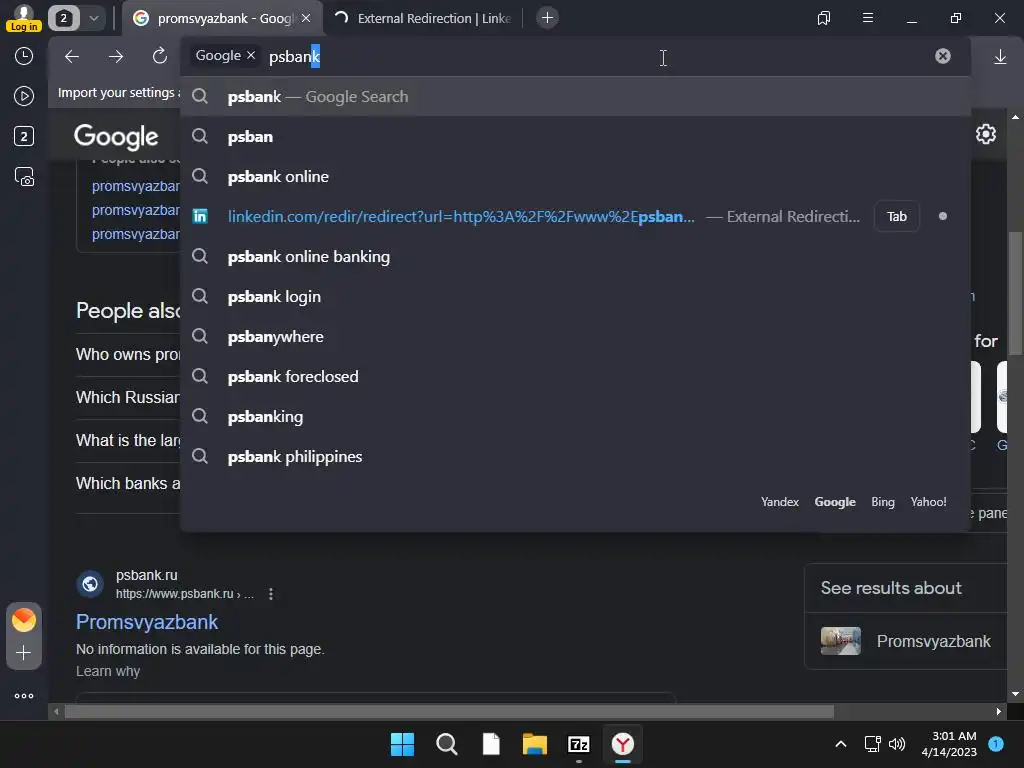Reload the current page

160,56
